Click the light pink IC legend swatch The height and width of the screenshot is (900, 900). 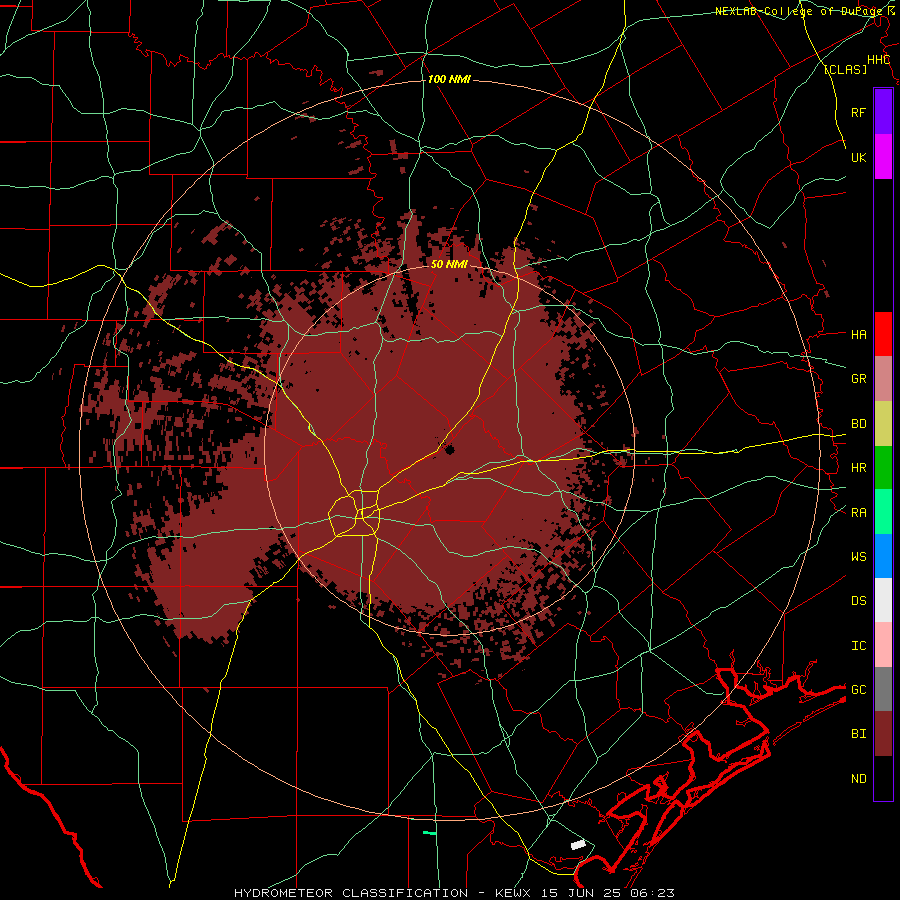(883, 645)
